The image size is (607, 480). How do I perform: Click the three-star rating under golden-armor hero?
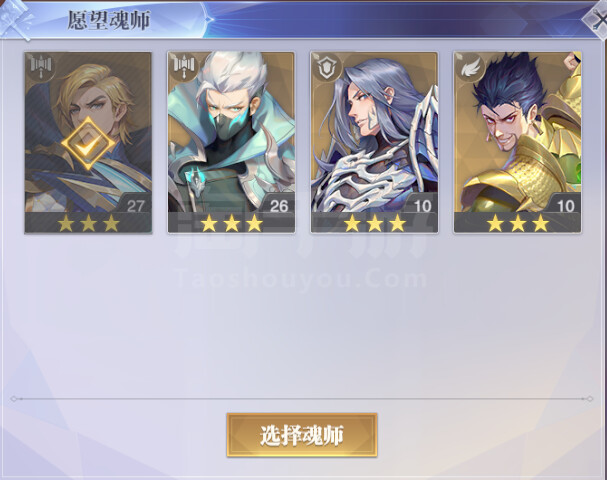(518, 223)
